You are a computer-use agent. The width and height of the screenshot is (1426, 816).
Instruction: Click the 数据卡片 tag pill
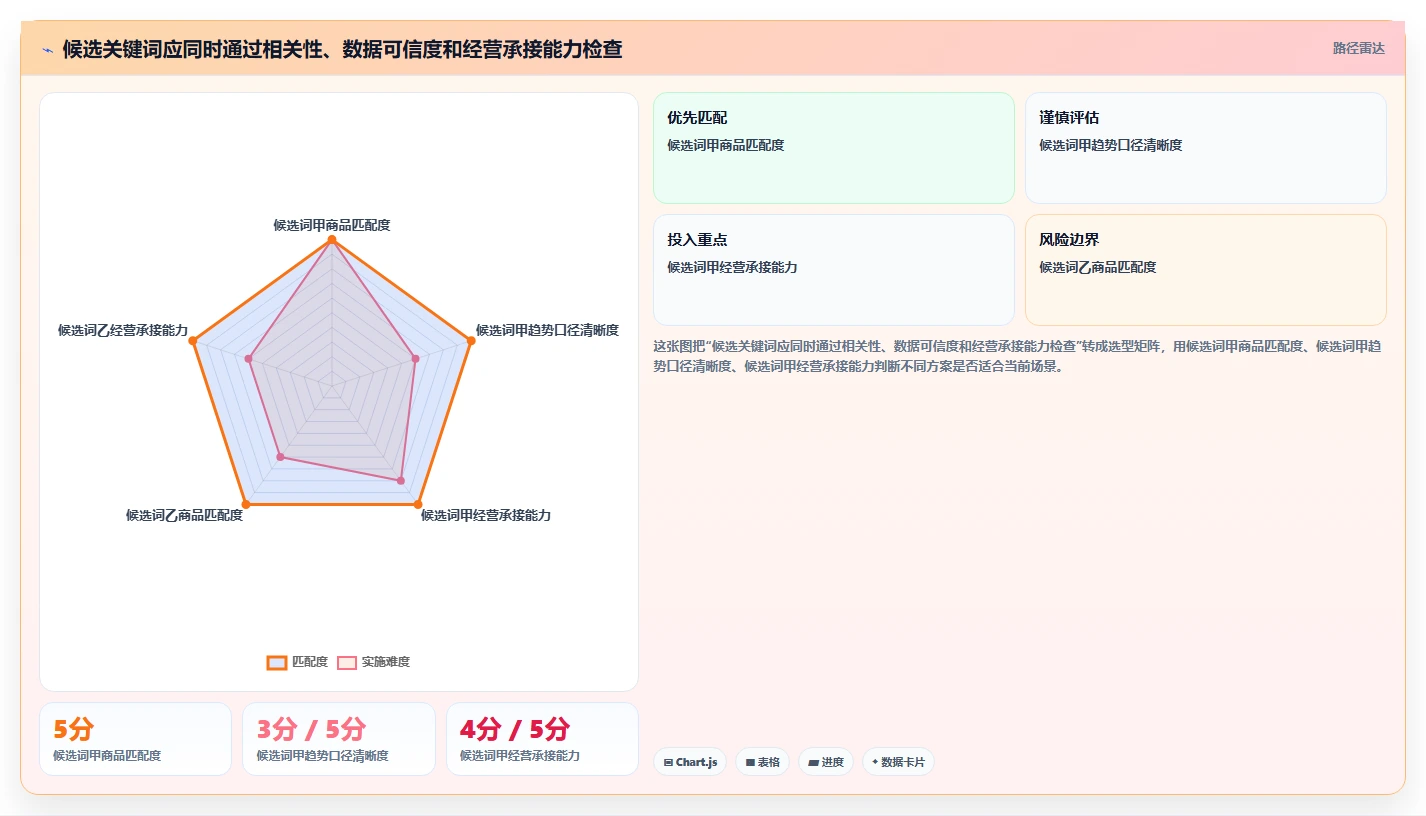click(898, 762)
